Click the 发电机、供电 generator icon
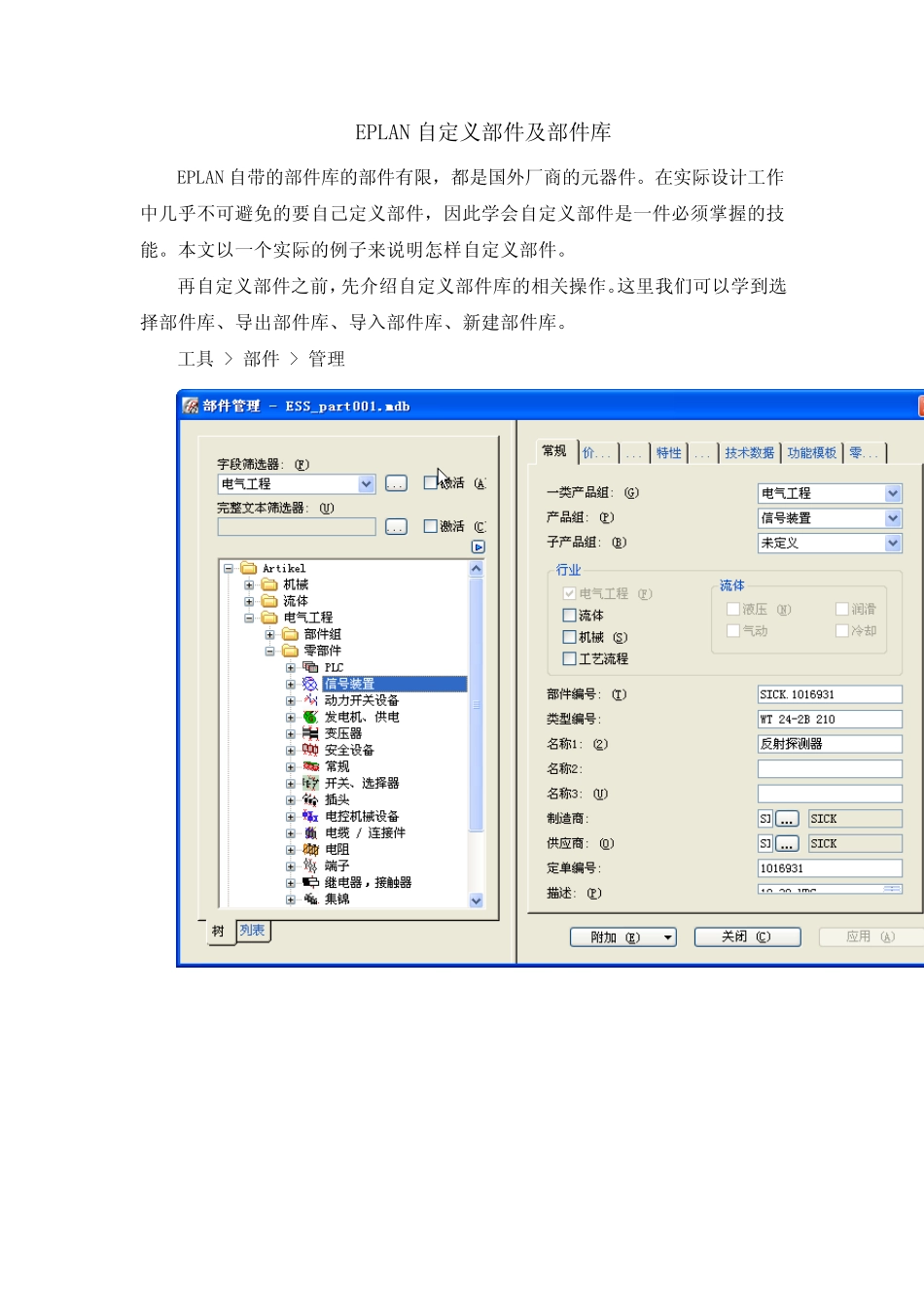 (x=310, y=717)
